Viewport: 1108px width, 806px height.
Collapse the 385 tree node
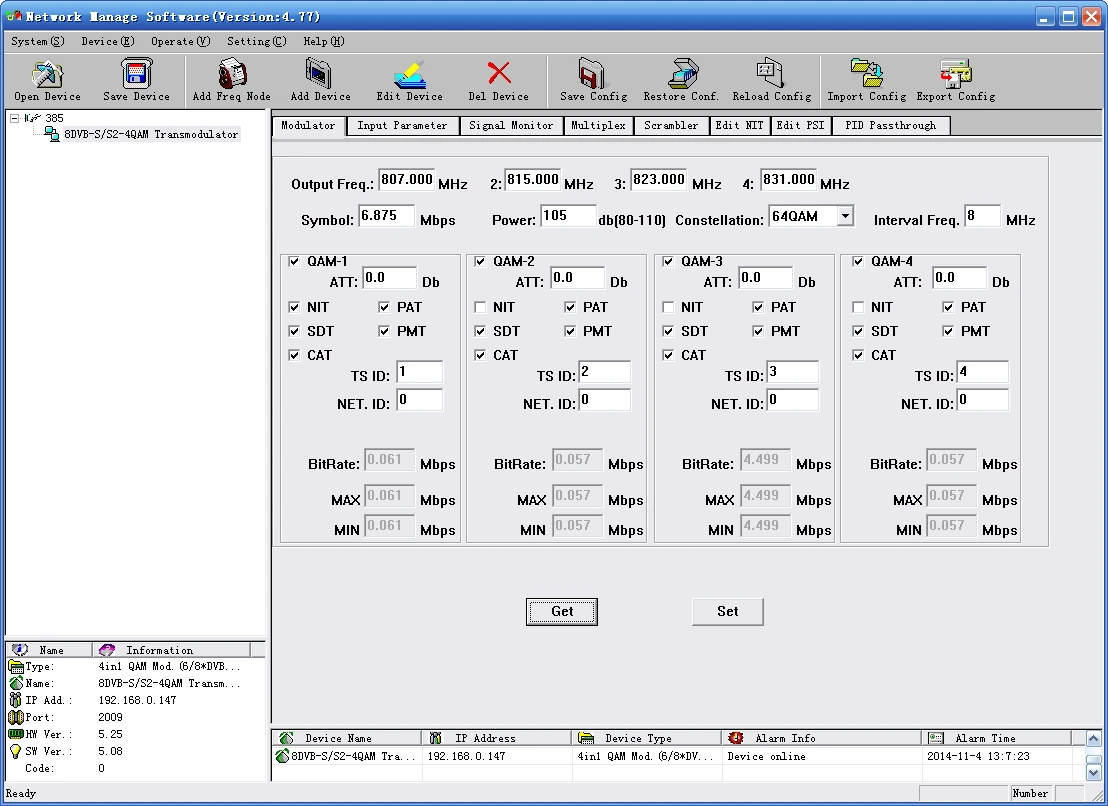pyautogui.click(x=15, y=118)
